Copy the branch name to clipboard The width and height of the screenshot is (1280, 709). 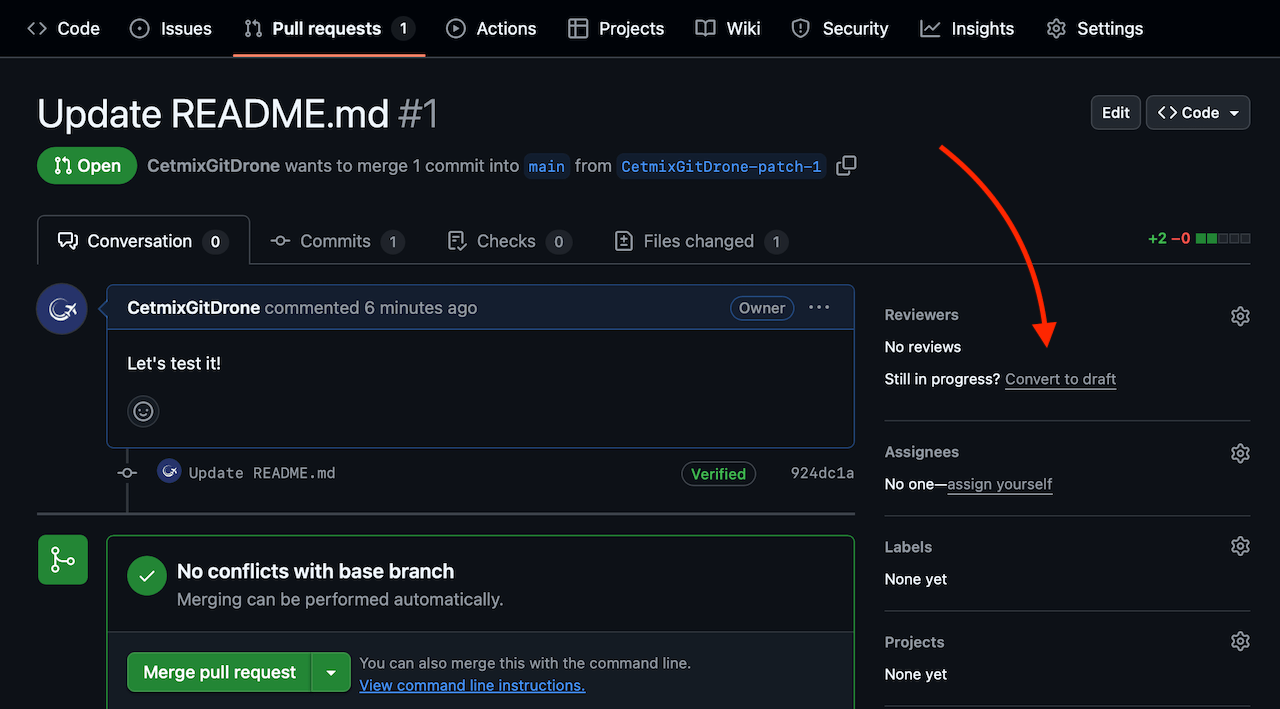845,166
